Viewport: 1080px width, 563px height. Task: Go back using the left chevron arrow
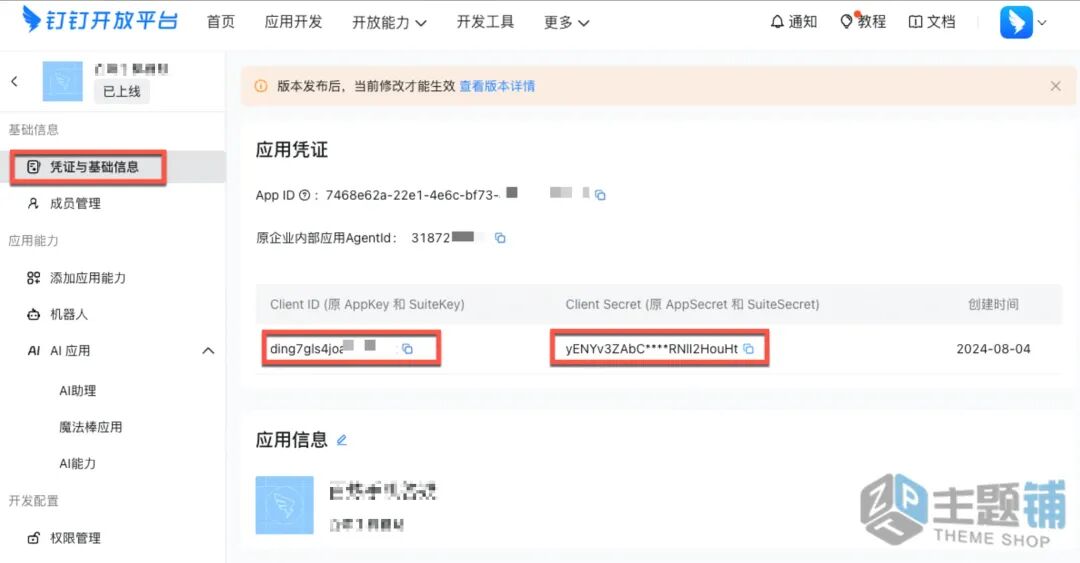(x=14, y=81)
